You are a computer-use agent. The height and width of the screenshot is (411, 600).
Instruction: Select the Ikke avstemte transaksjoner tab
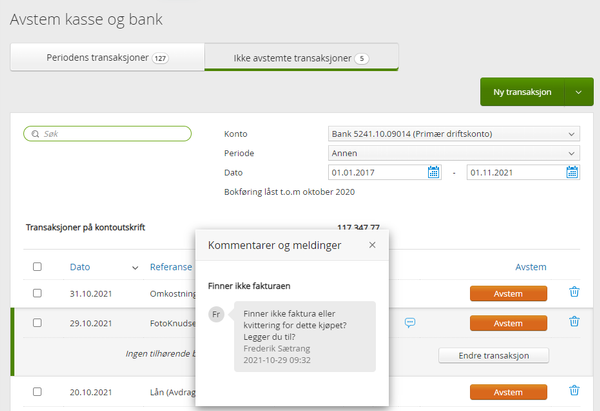click(301, 58)
